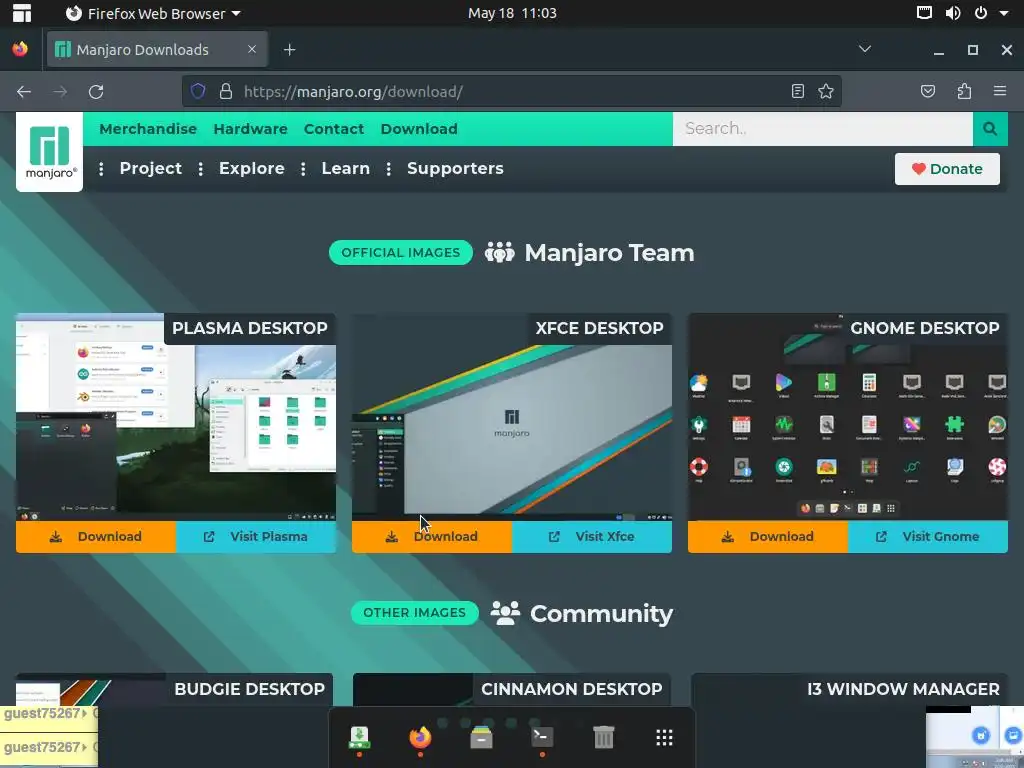Close the Manjaro Downloads tab
This screenshot has width=1024, height=768.
(251, 49)
